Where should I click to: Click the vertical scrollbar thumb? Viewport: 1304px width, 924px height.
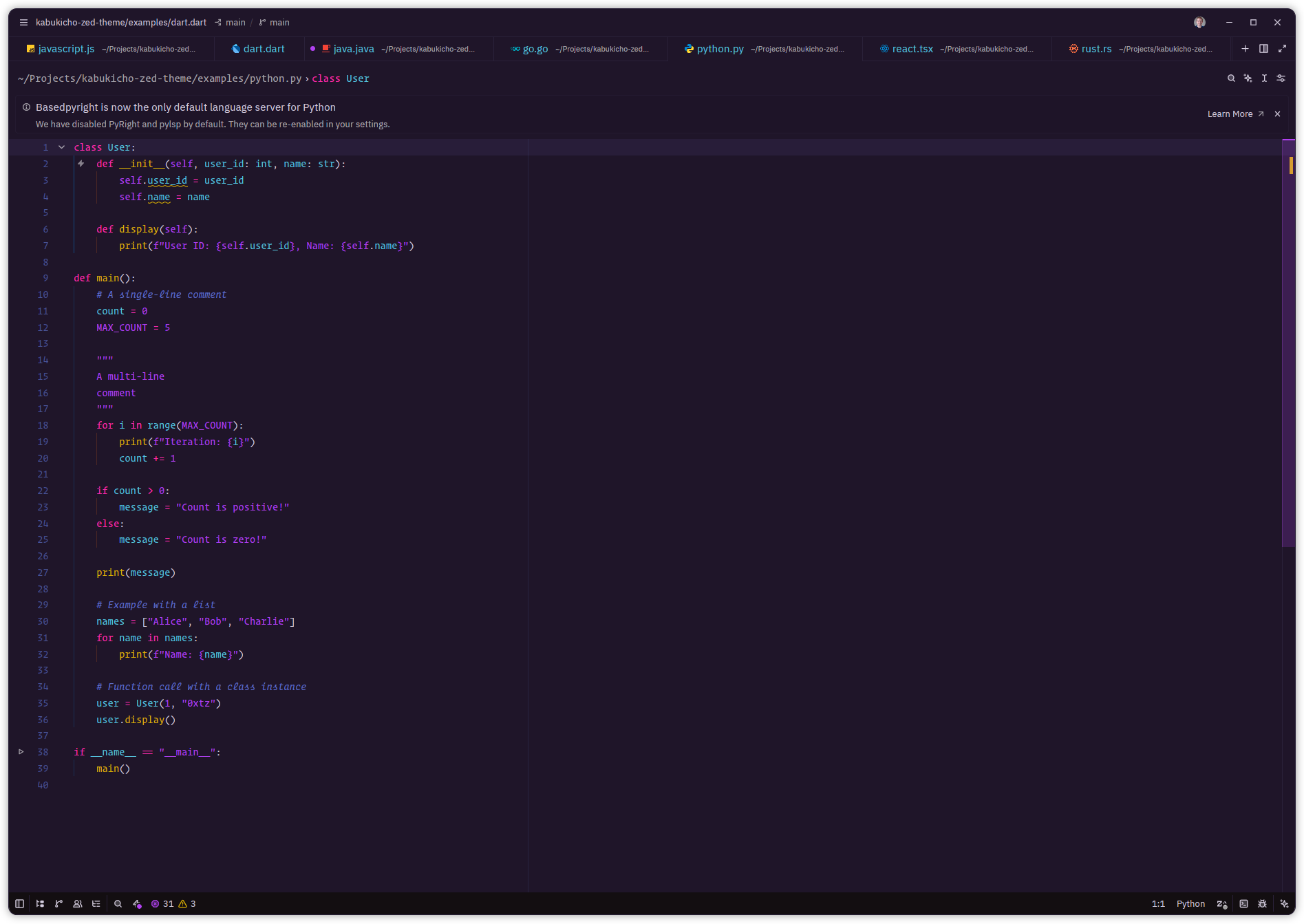(1288, 343)
